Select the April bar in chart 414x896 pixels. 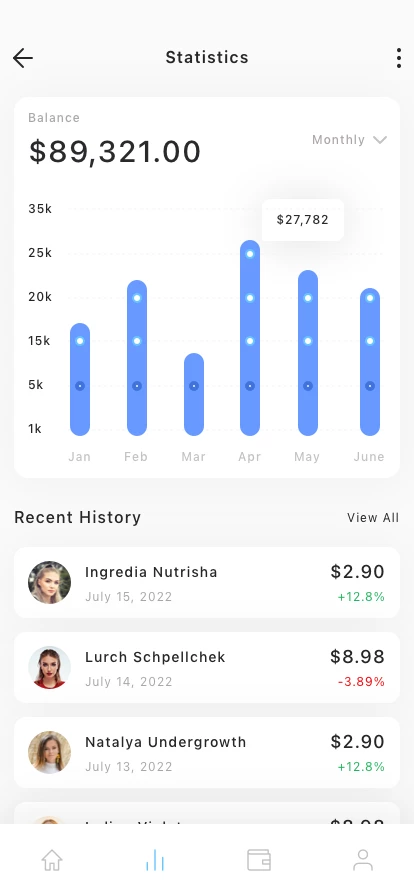click(x=250, y=338)
